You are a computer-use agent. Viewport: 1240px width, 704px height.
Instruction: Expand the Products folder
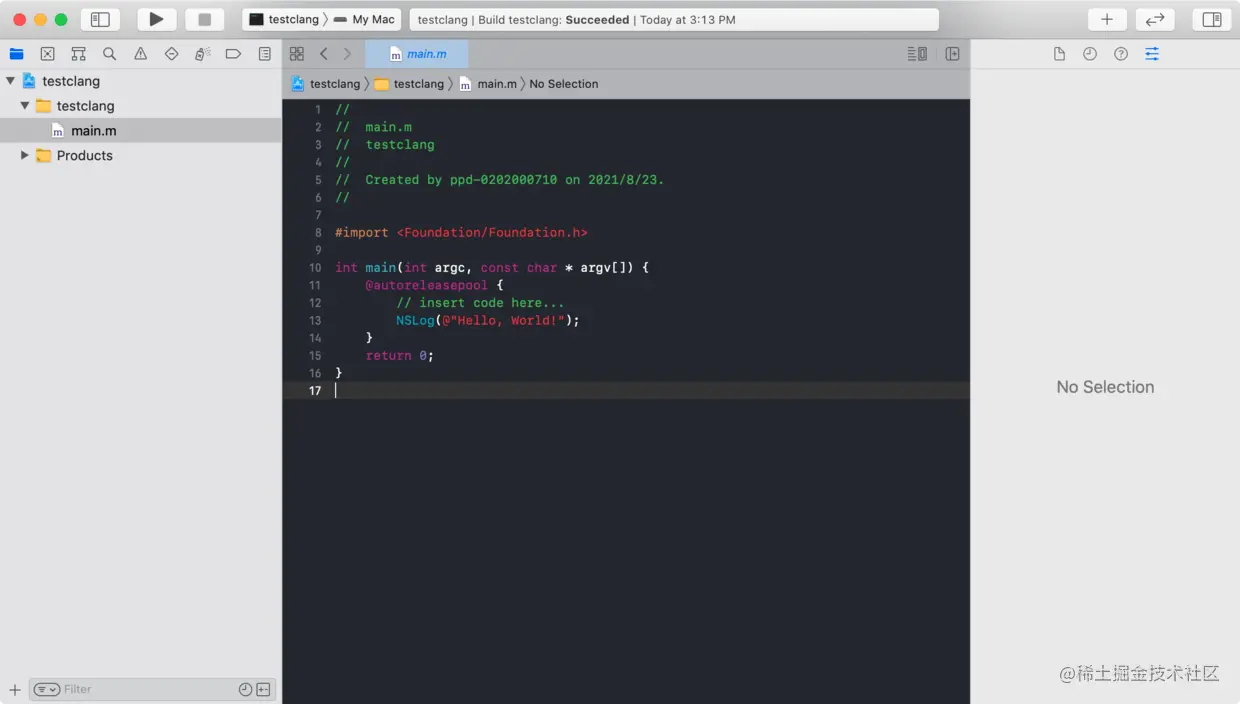[x=25, y=155]
